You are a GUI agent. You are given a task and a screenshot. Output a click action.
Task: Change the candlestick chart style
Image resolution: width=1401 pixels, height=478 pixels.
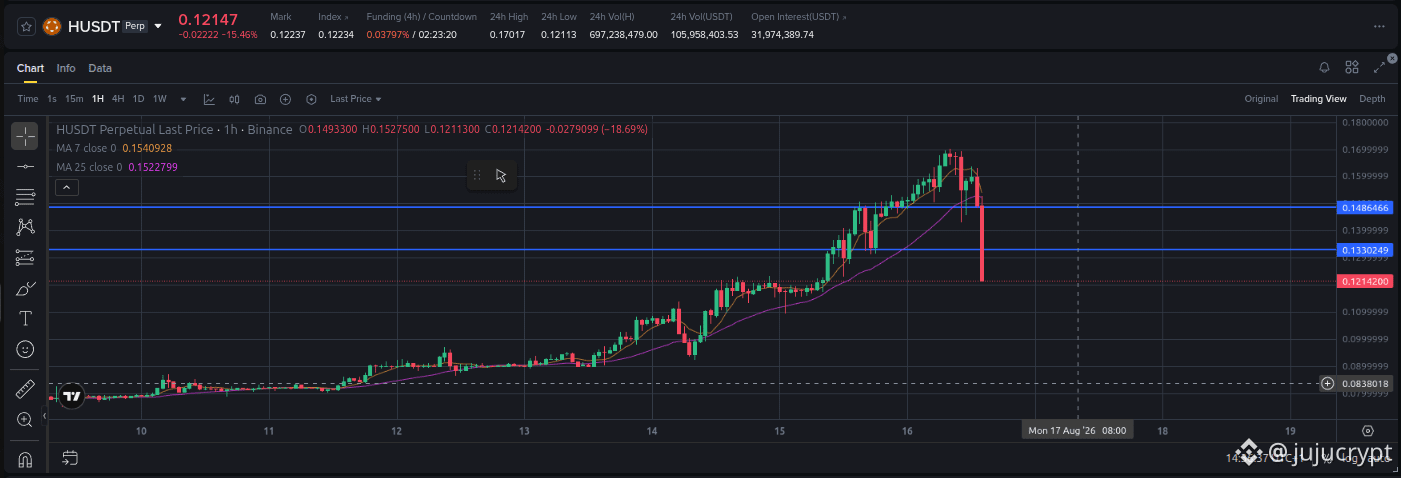[235, 99]
